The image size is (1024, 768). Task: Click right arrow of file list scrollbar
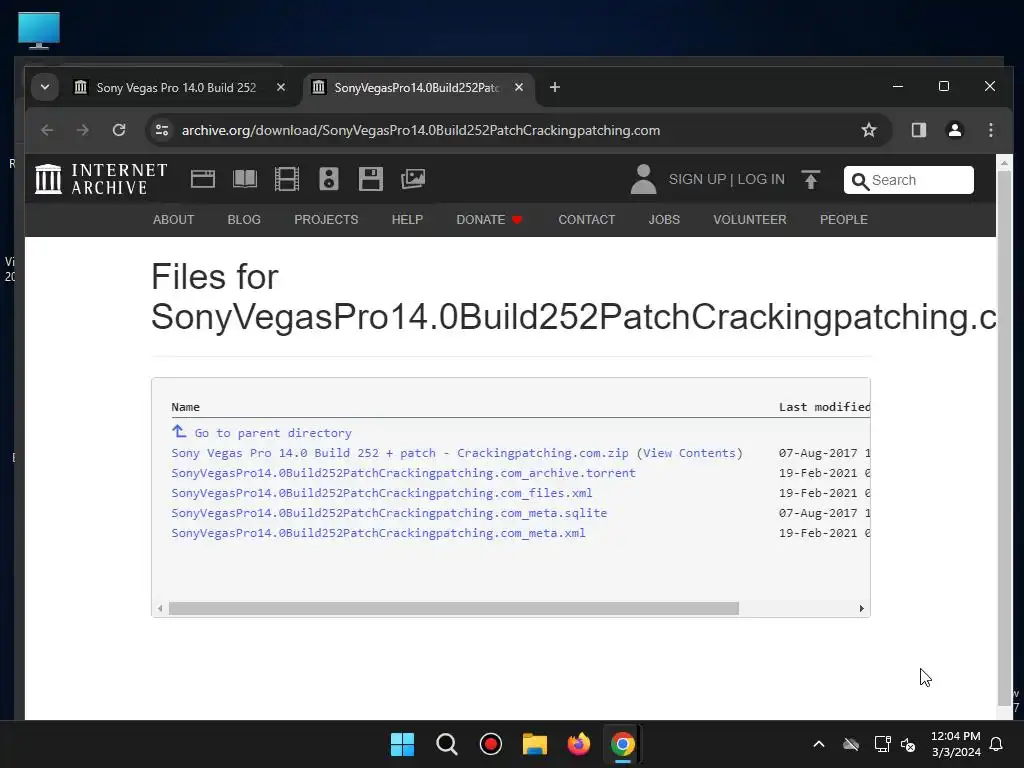coord(861,609)
